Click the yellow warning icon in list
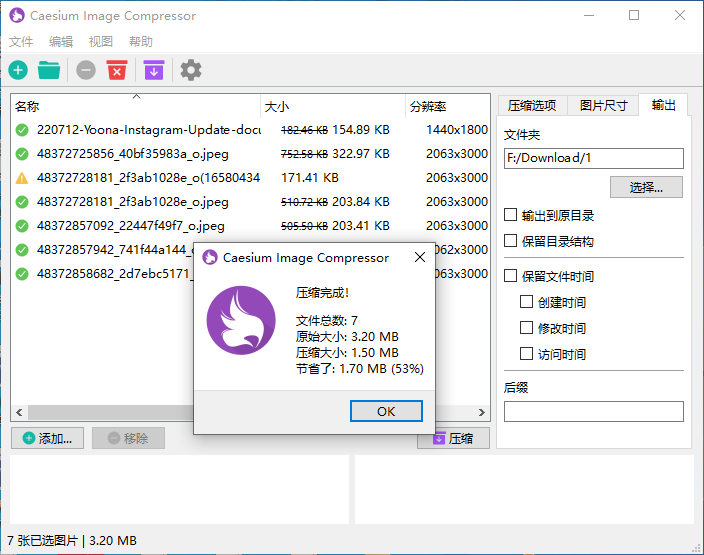Screen dimensions: 704x555 pos(22,178)
